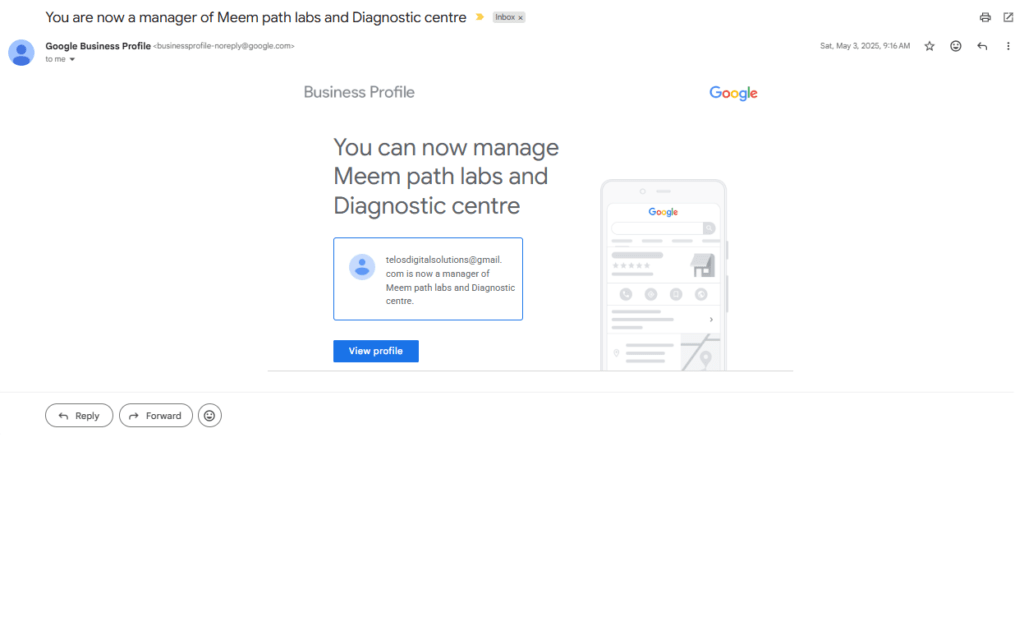The image size is (1024, 631).
Task: Expand recipient details arrow next to 'to me'
Action: (x=72, y=59)
